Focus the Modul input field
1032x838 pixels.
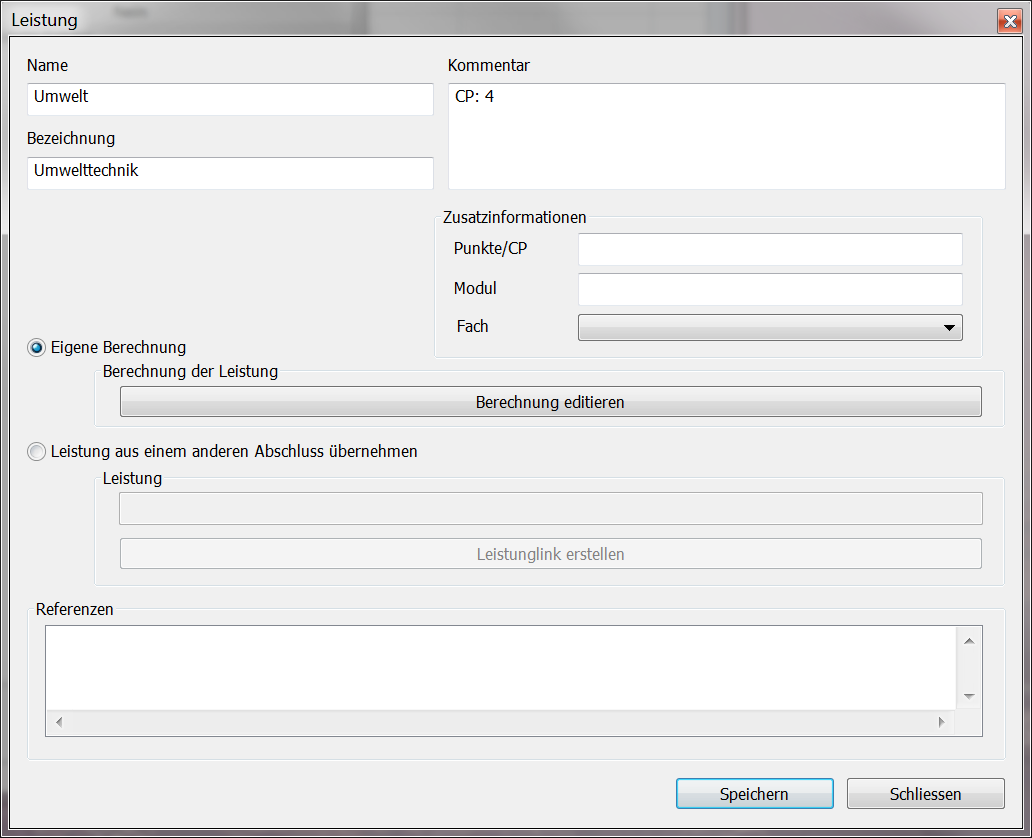coord(769,289)
